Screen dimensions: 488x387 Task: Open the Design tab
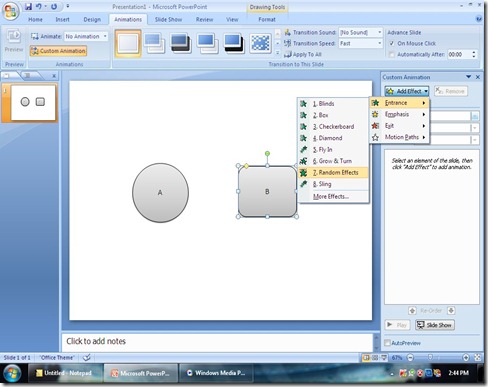pyautogui.click(x=92, y=19)
